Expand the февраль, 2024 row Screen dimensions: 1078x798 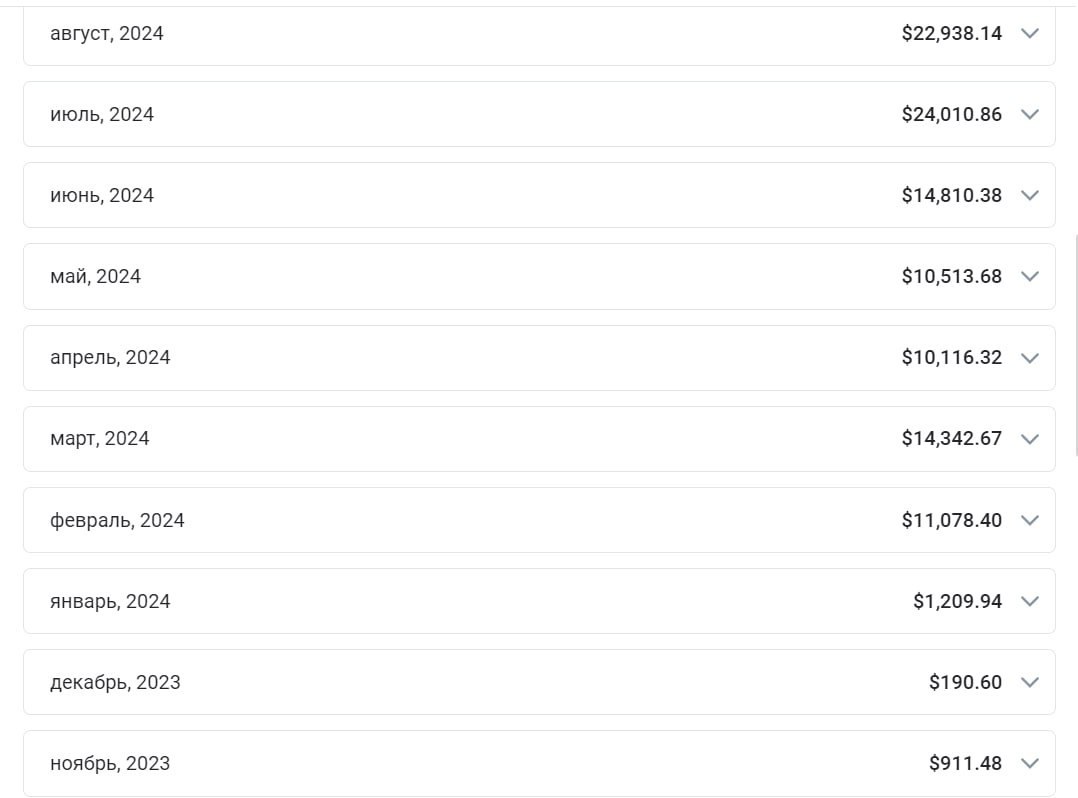(1029, 520)
